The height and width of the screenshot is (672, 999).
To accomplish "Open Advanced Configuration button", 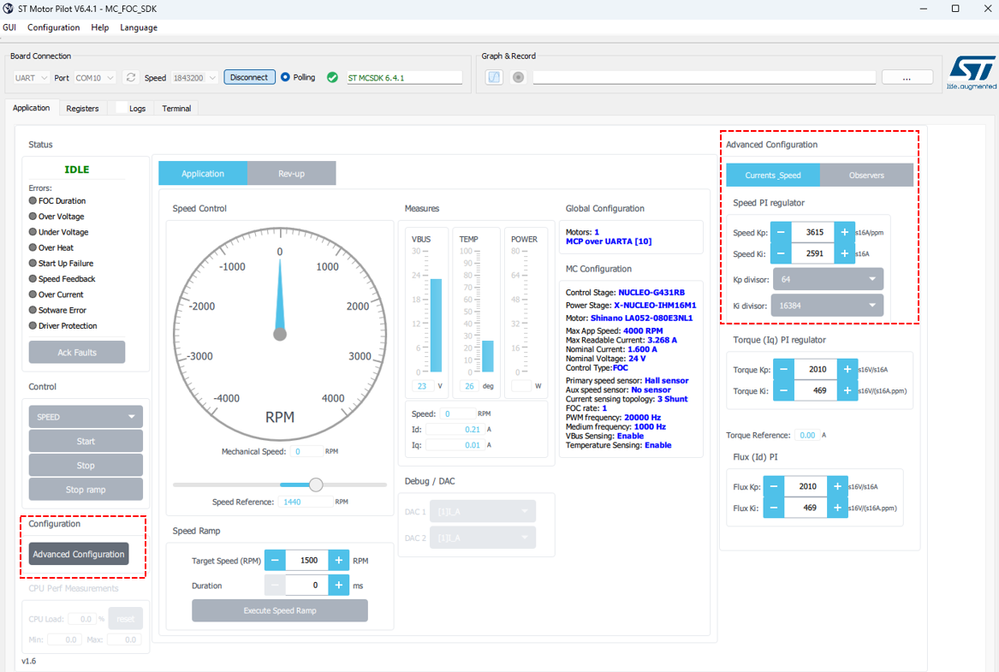I will click(78, 554).
